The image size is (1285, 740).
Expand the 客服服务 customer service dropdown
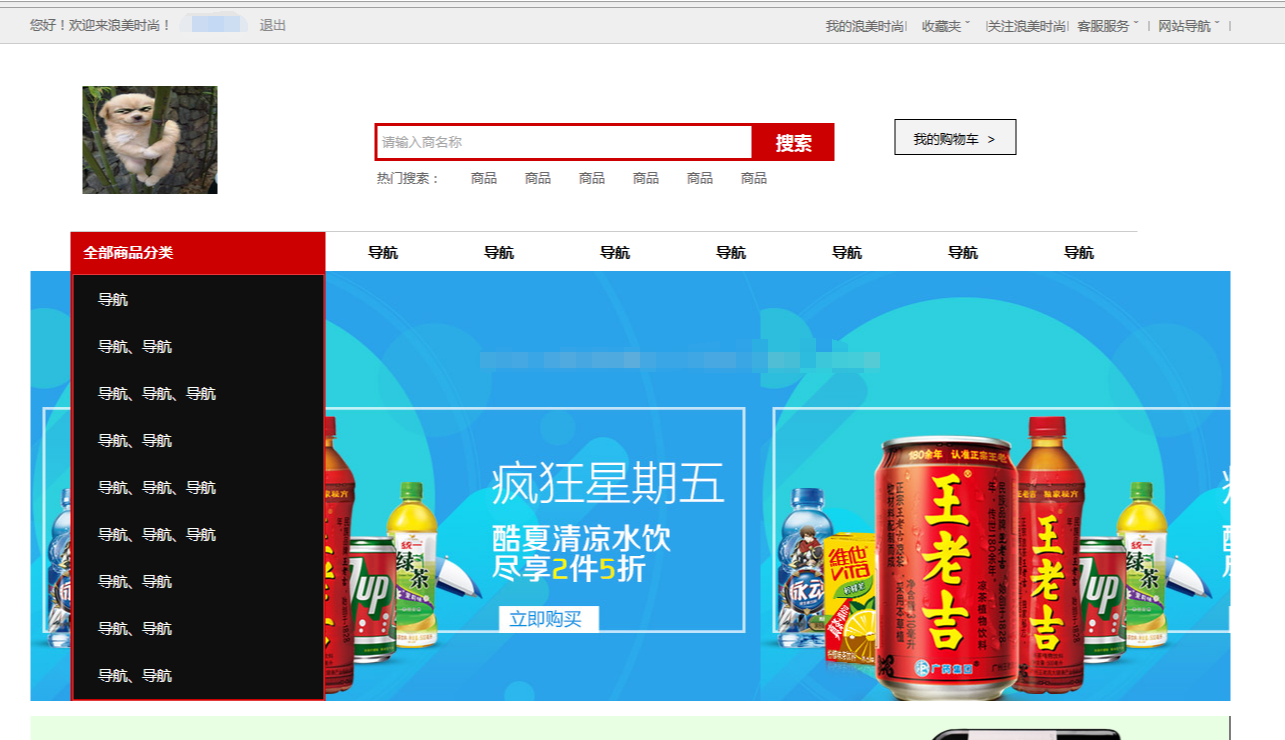[1105, 27]
